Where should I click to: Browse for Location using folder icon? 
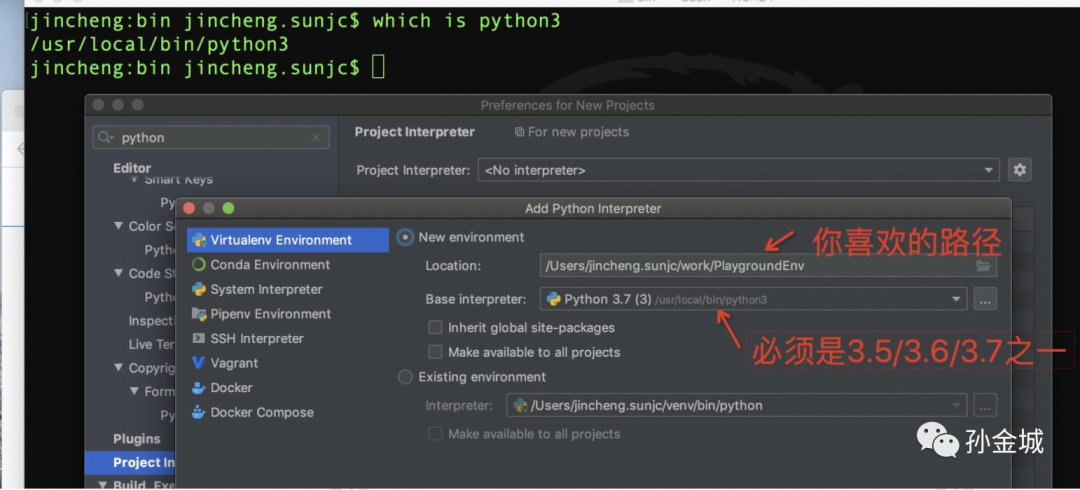coord(984,266)
